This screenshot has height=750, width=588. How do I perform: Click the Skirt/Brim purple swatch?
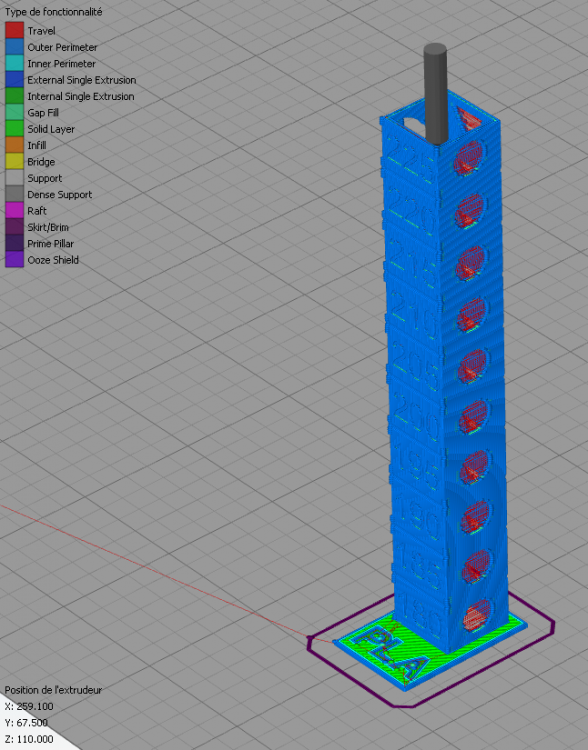click(14, 226)
